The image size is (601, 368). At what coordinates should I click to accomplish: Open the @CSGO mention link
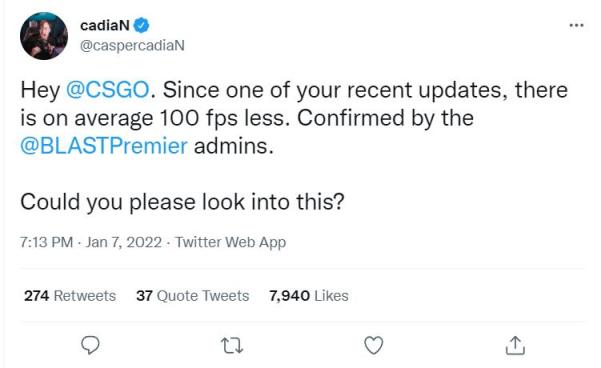pyautogui.click(x=107, y=90)
